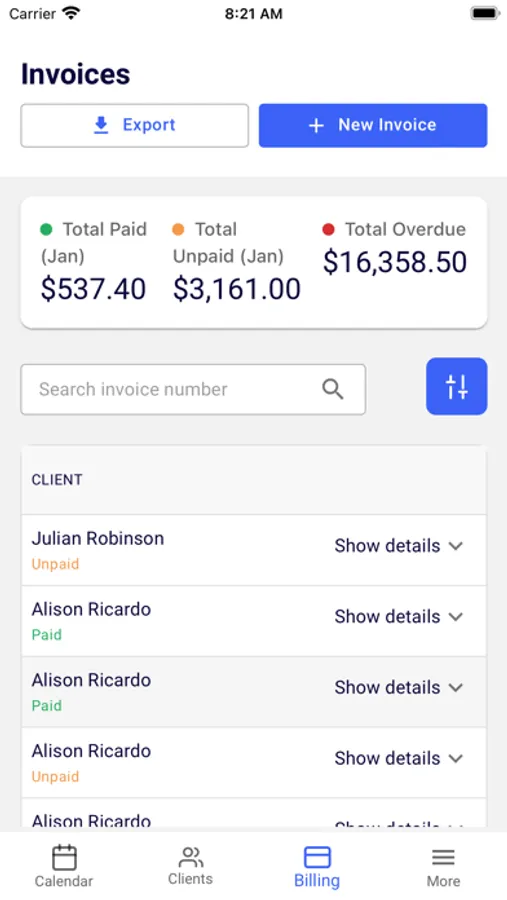
Task: Click the search magnifier icon
Action: point(332,389)
